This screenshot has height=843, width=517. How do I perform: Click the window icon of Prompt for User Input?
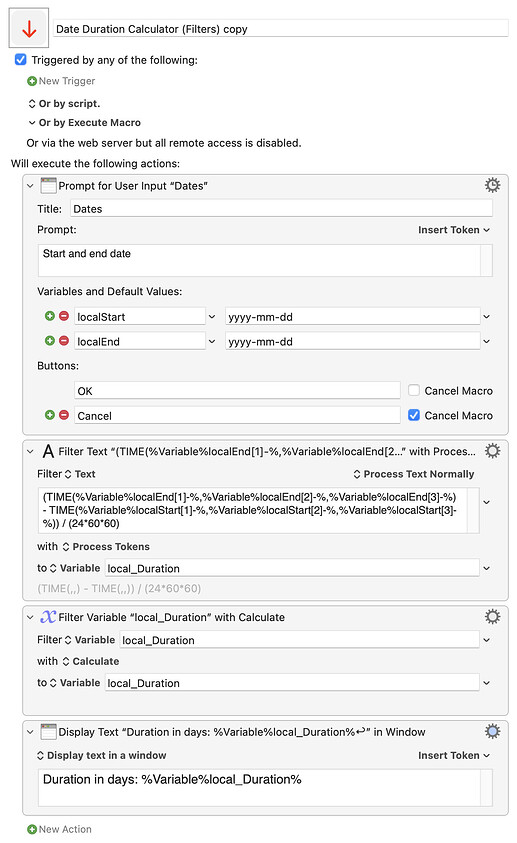click(48, 185)
